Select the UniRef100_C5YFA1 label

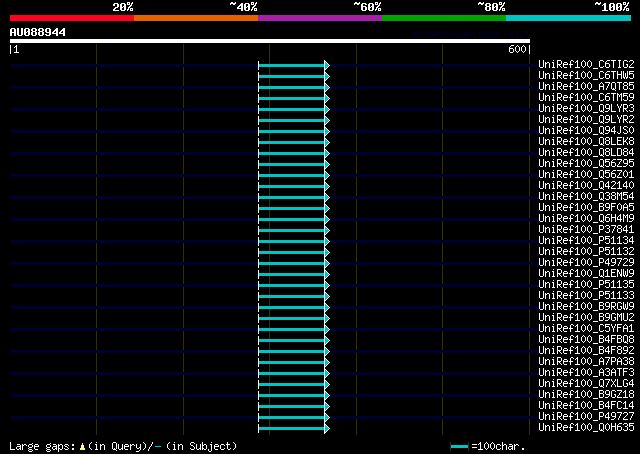click(x=586, y=329)
